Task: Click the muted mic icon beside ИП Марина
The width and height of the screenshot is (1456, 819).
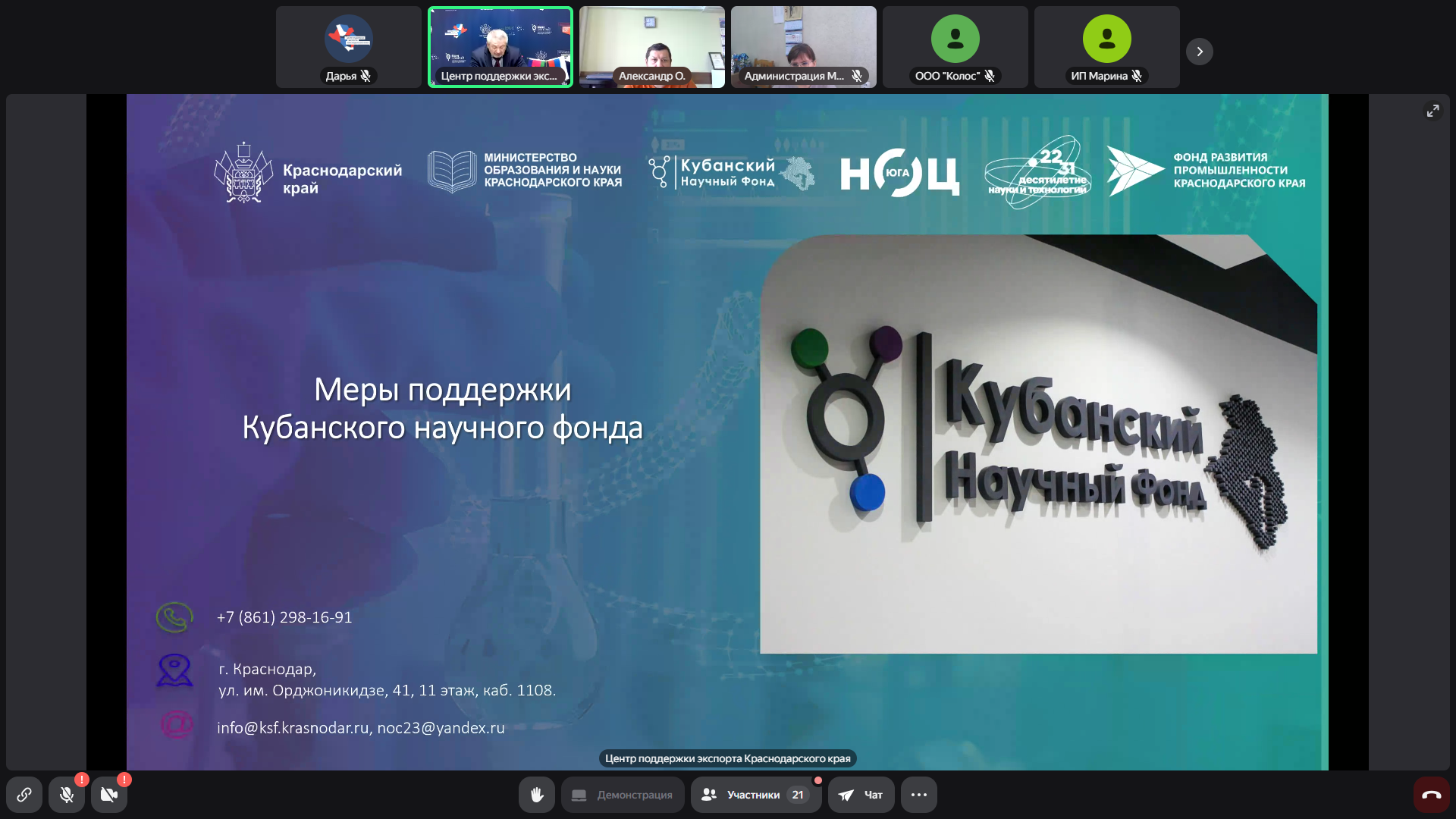Action: (1137, 76)
